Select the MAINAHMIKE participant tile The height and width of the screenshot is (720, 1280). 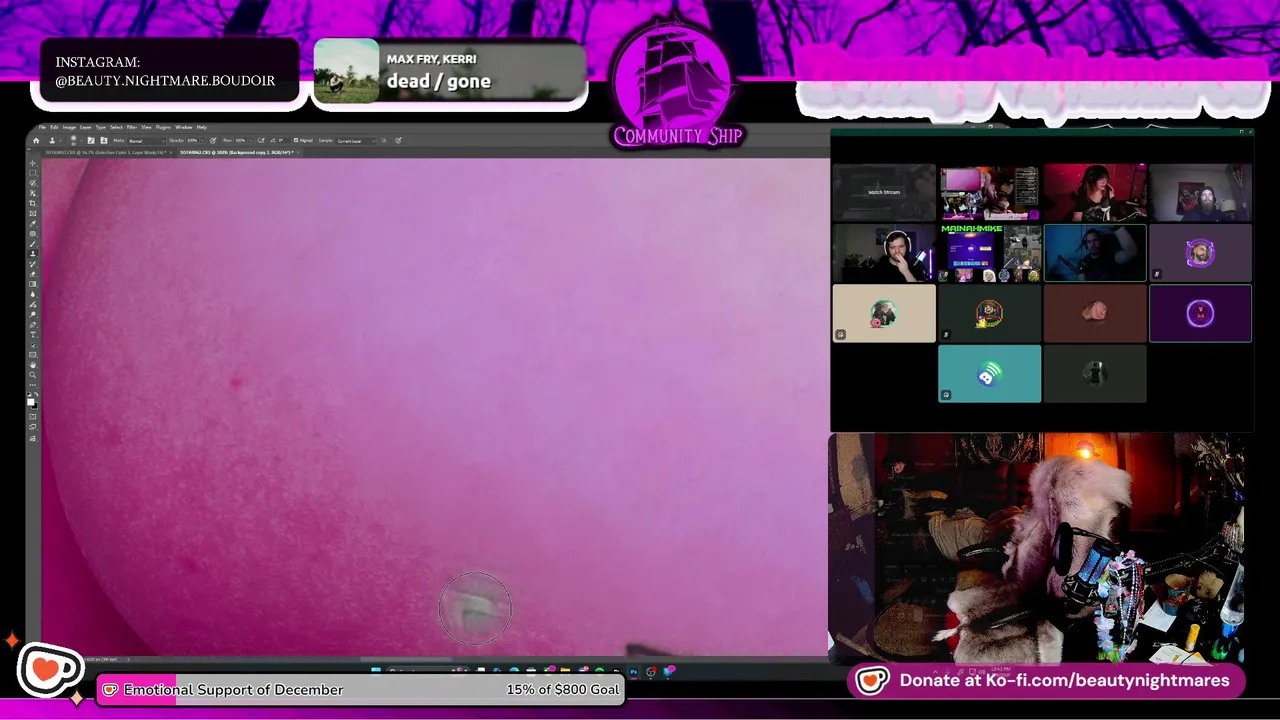pos(989,253)
